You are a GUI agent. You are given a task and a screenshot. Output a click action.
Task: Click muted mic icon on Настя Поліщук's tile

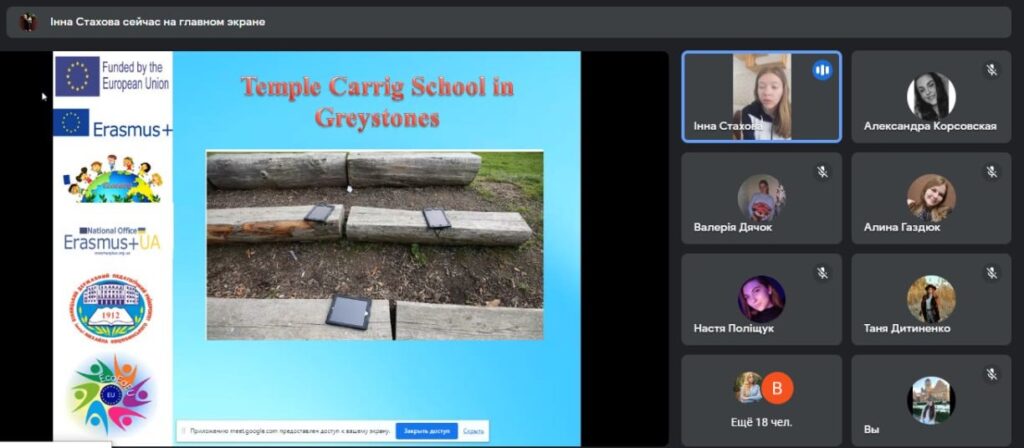click(x=822, y=272)
